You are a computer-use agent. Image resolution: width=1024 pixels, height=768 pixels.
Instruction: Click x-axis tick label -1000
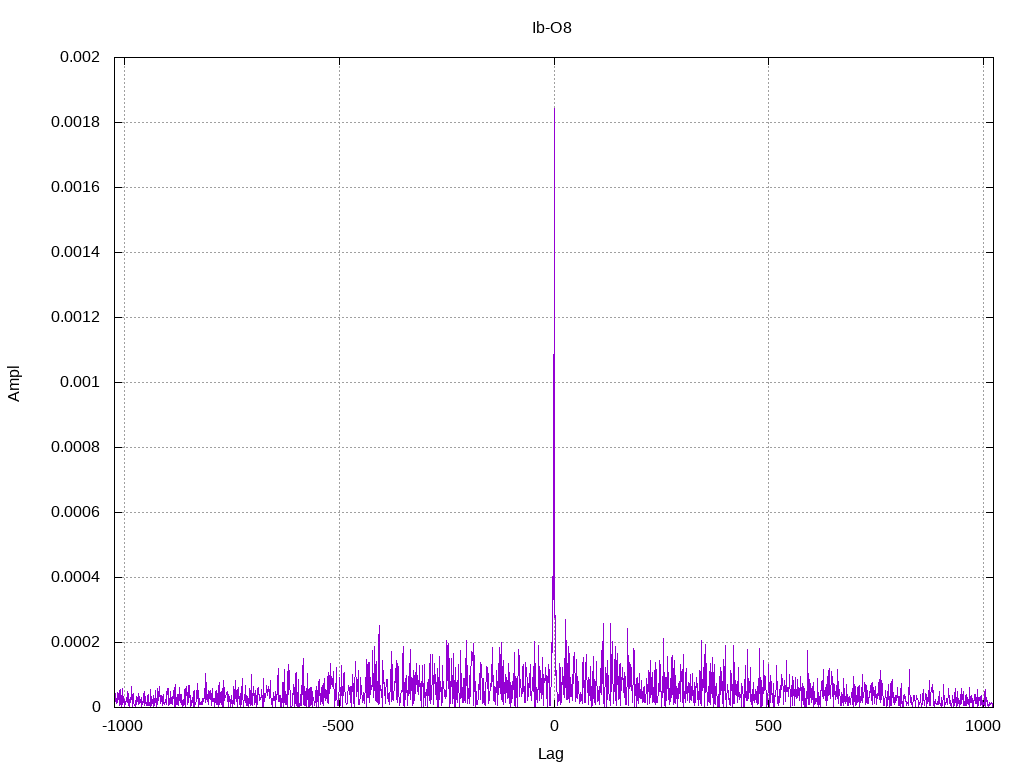tap(122, 726)
